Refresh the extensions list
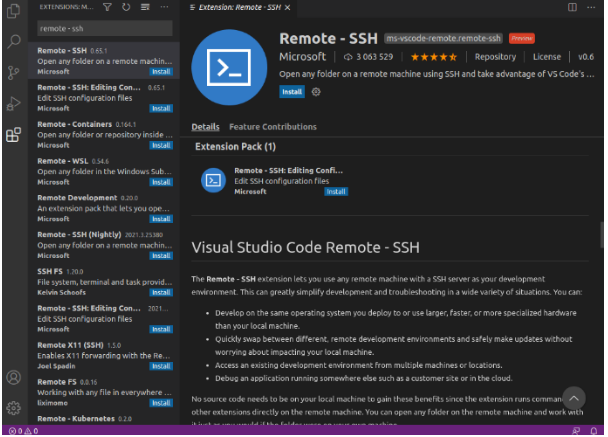This screenshot has width=608, height=437. (x=127, y=7)
